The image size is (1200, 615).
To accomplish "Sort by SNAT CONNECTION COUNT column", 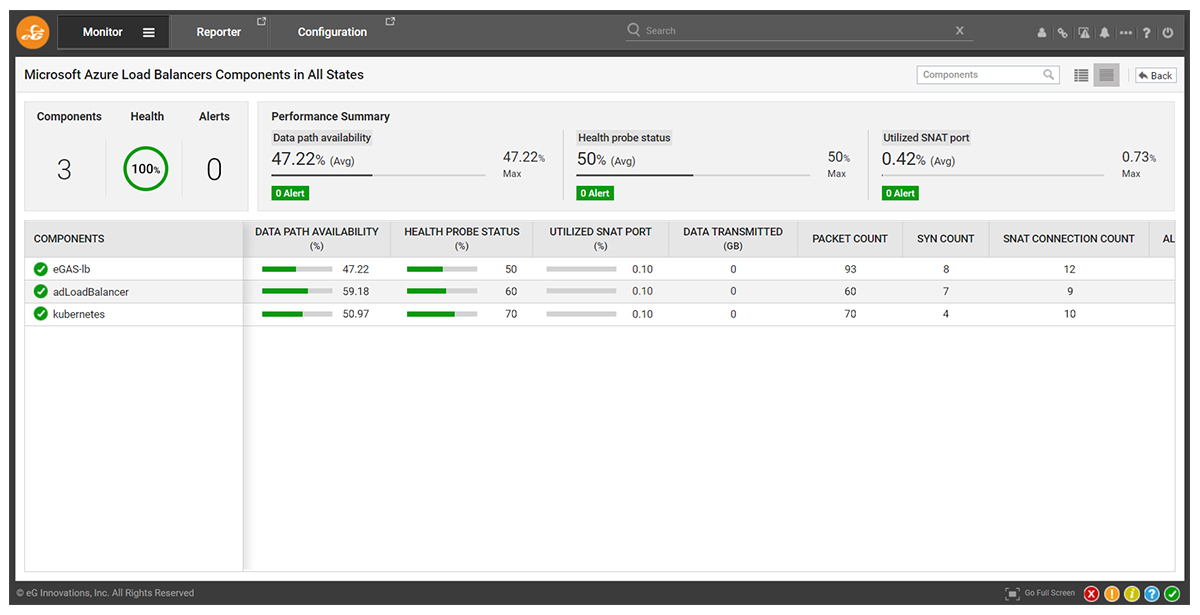I will (1069, 239).
